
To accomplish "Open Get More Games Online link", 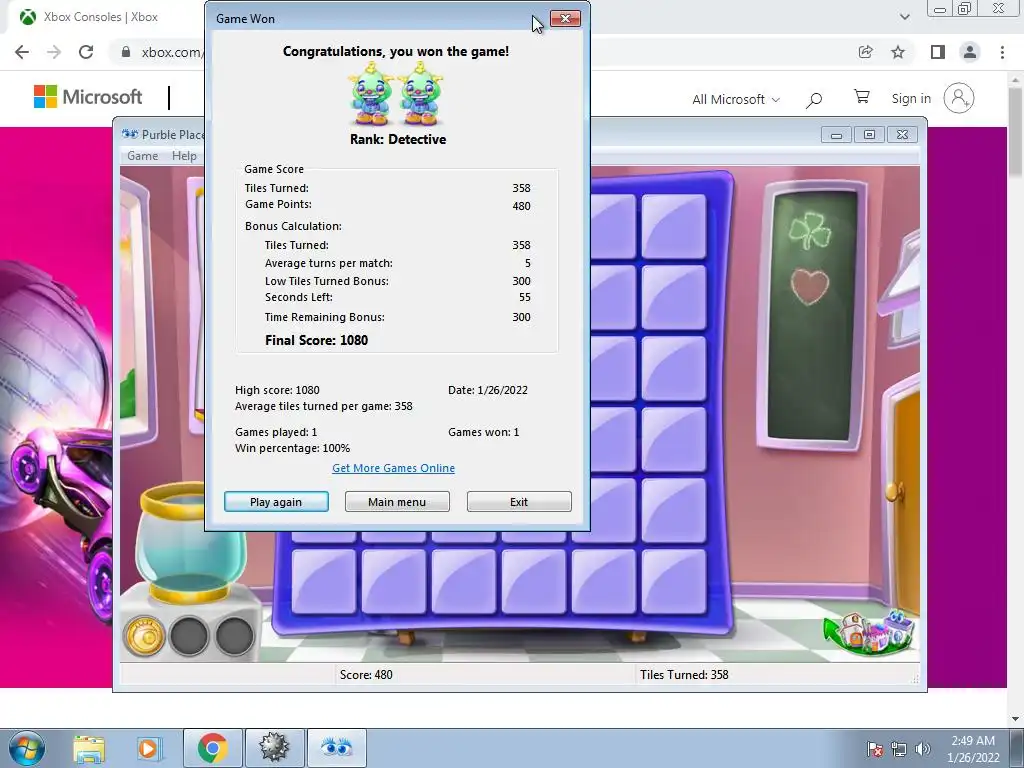I will coord(393,468).
